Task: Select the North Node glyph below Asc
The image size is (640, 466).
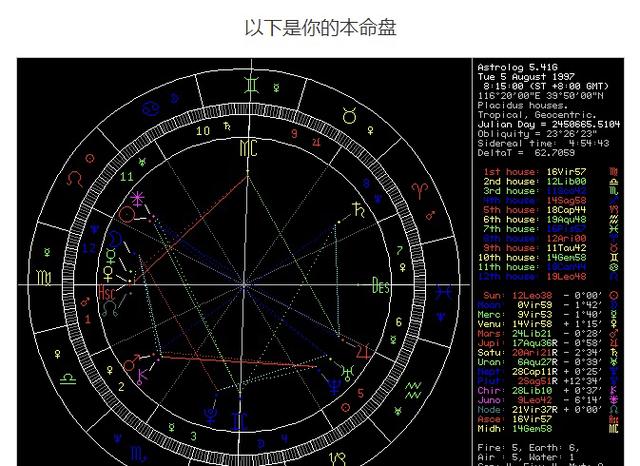Action: pos(109,309)
